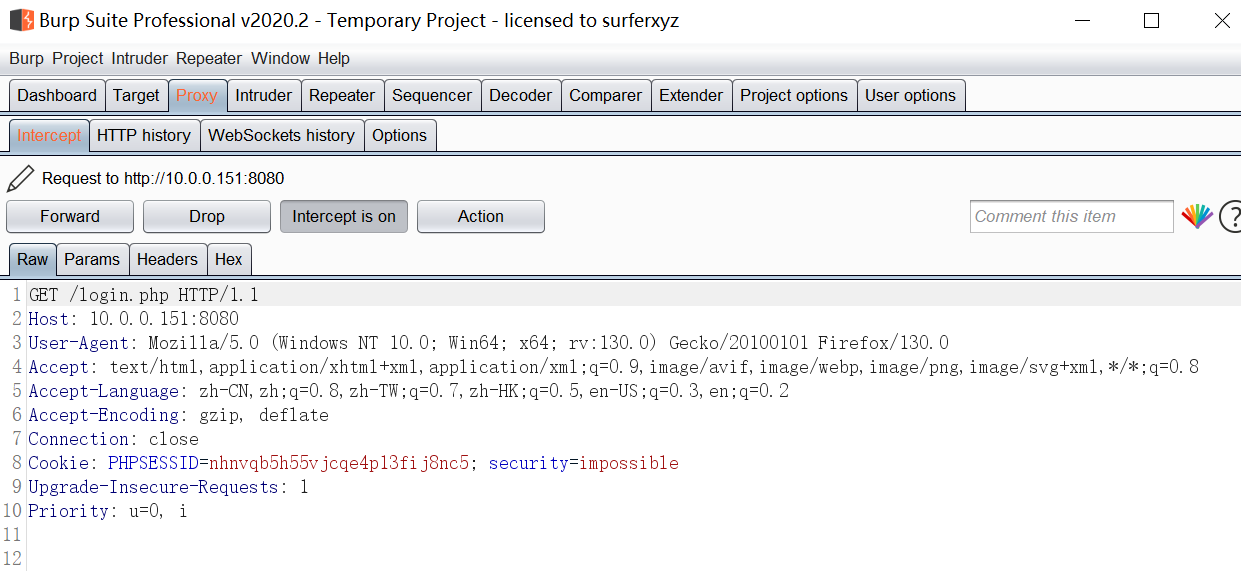Open the Action menu button
Image resolution: width=1241 pixels, height=571 pixels.
tap(481, 216)
